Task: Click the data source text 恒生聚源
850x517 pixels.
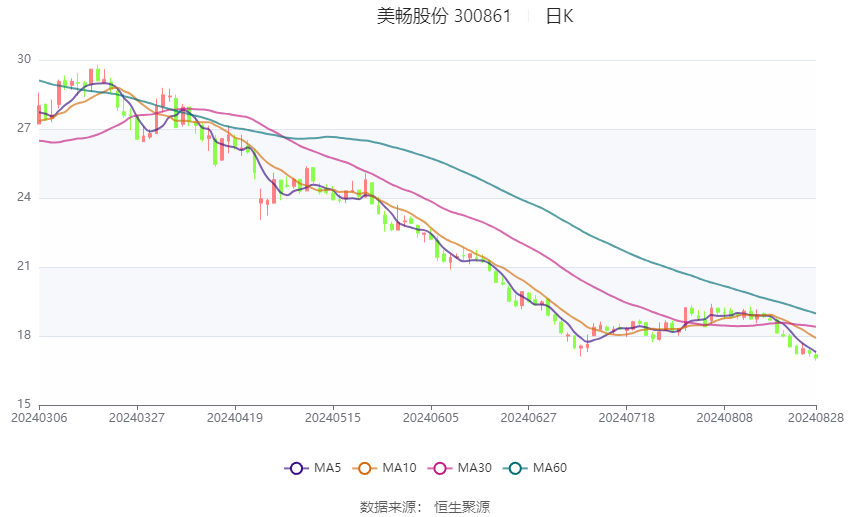Action: [462, 507]
